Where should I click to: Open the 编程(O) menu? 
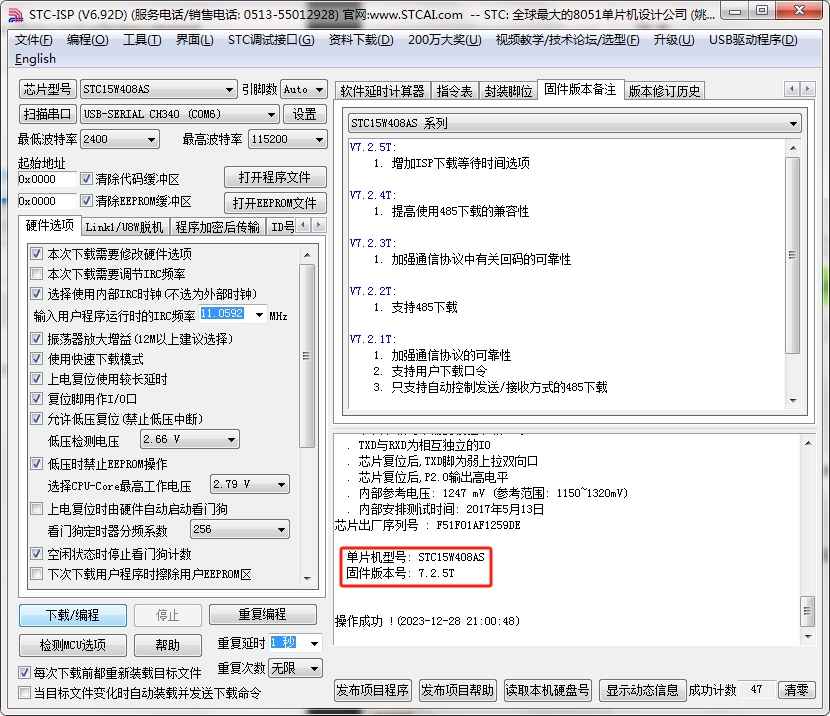tap(88, 40)
